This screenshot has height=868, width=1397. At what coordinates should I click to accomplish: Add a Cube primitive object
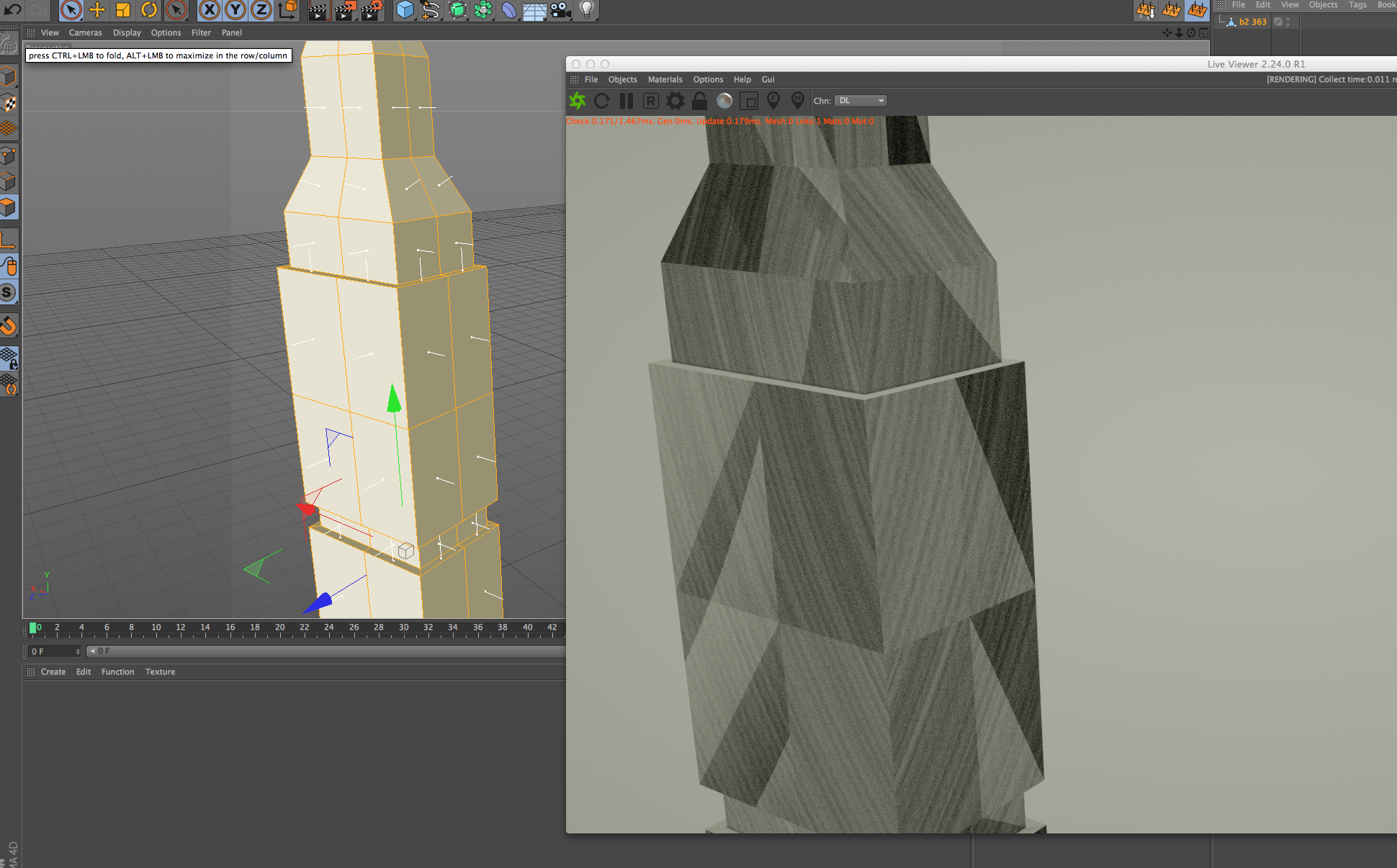[x=405, y=10]
